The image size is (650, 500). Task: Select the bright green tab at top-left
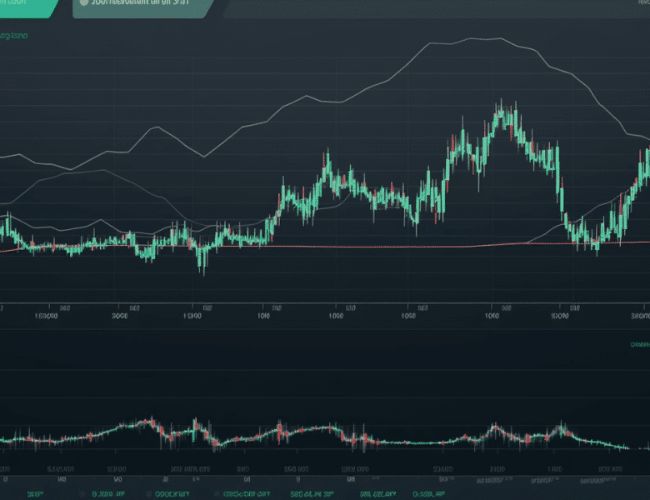27,7
